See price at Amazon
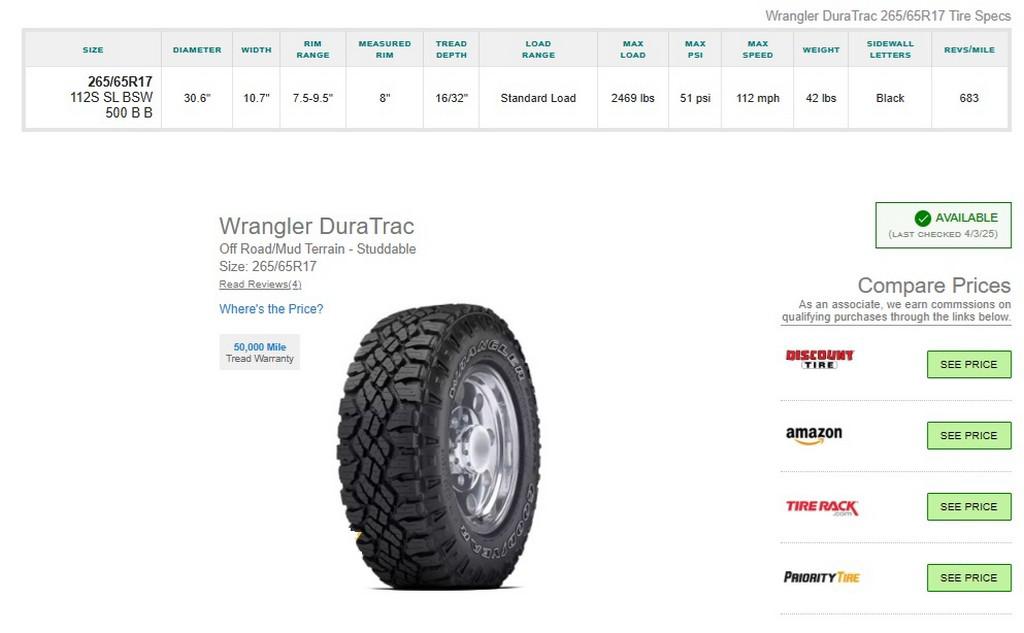The height and width of the screenshot is (633, 1024). 968,436
